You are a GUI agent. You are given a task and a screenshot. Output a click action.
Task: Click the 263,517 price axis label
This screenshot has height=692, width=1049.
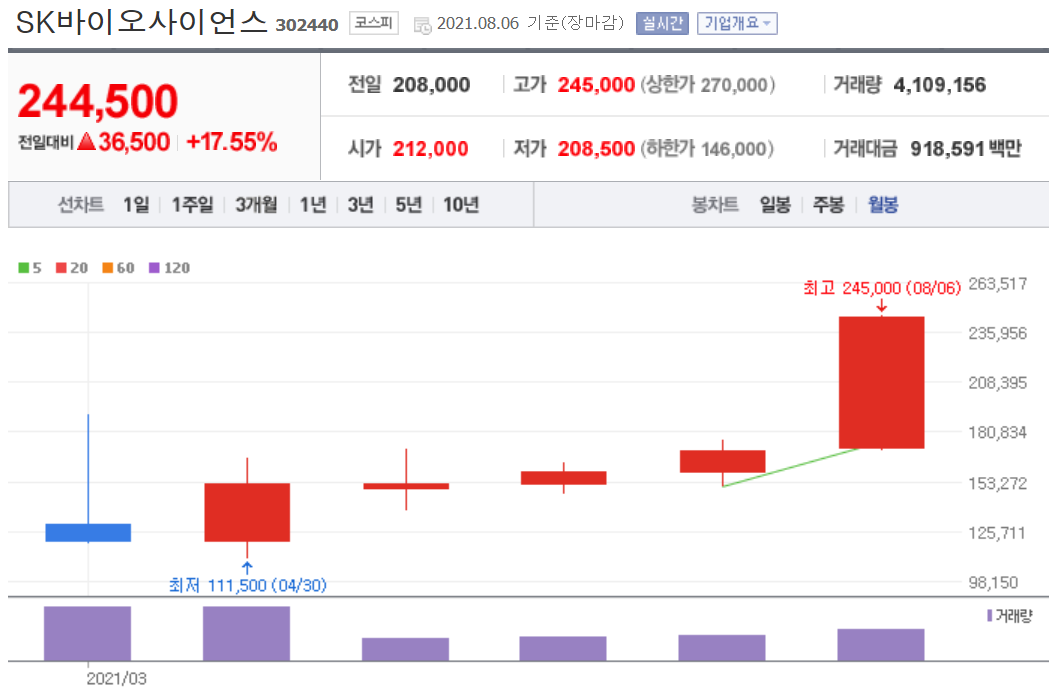click(x=997, y=284)
